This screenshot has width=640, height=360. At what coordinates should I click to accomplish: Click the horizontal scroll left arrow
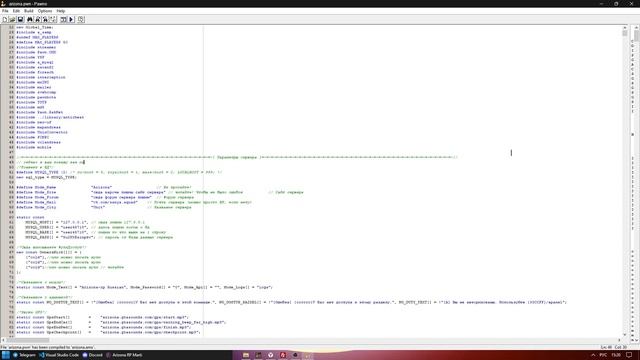3,340
